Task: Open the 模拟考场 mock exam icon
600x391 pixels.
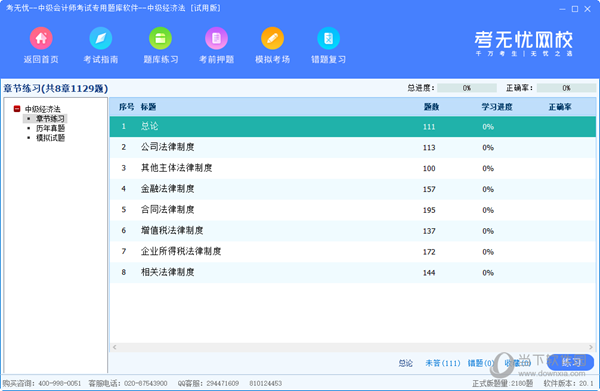Action: coord(272,38)
